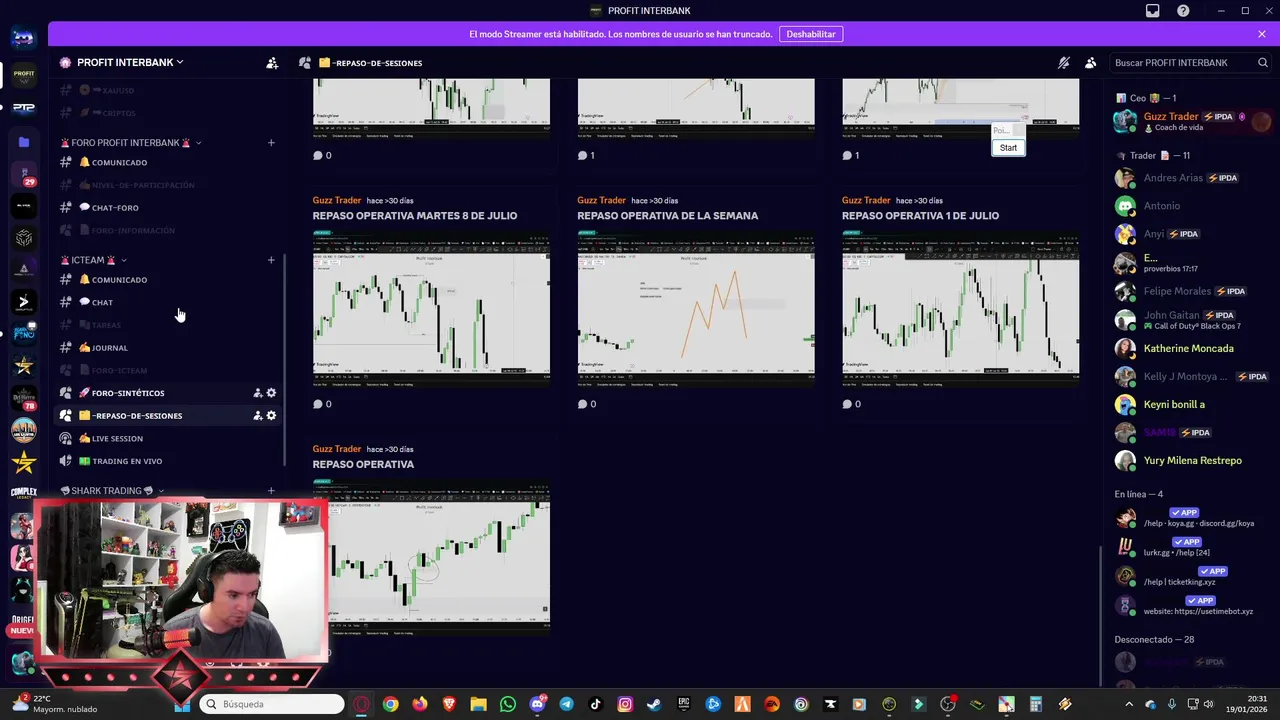Open the Discord inbox icon
Image resolution: width=1280 pixels, height=720 pixels.
coord(1153,11)
